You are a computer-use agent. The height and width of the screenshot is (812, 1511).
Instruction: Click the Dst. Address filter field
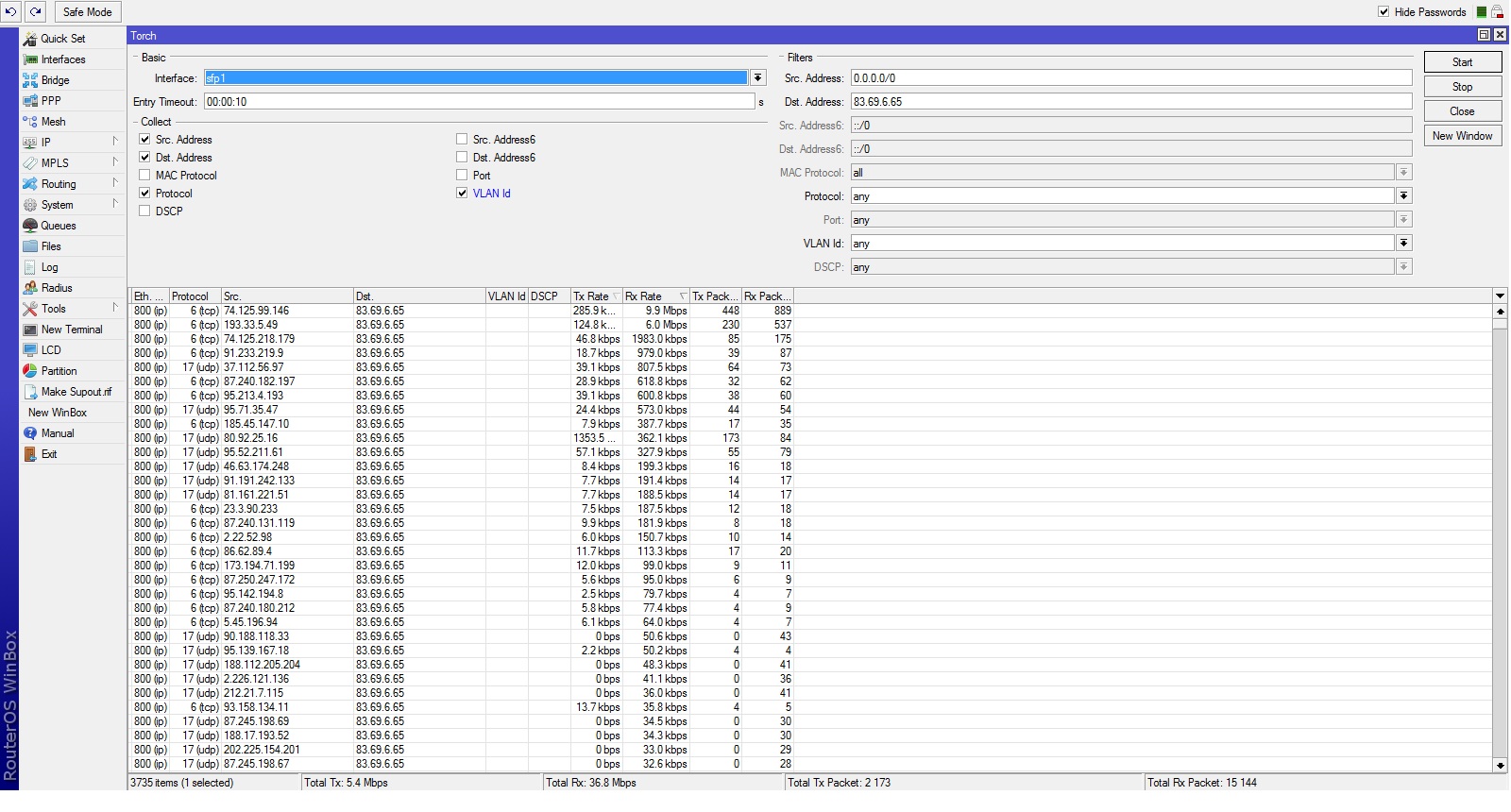[x=1130, y=102]
